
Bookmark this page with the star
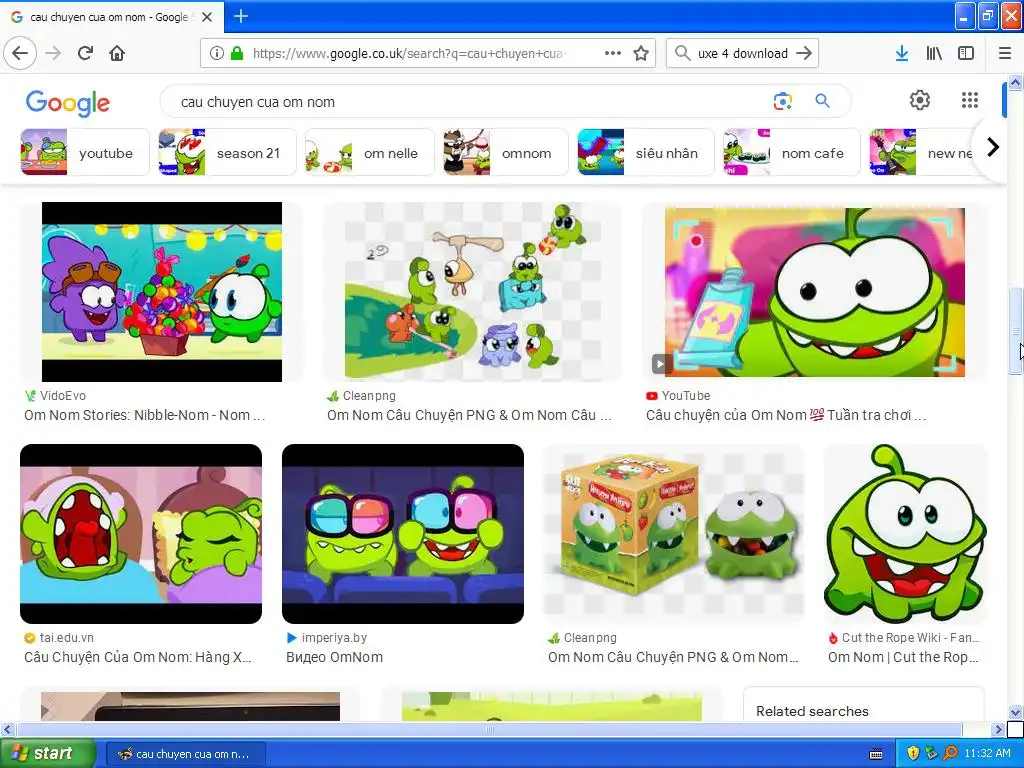point(641,54)
